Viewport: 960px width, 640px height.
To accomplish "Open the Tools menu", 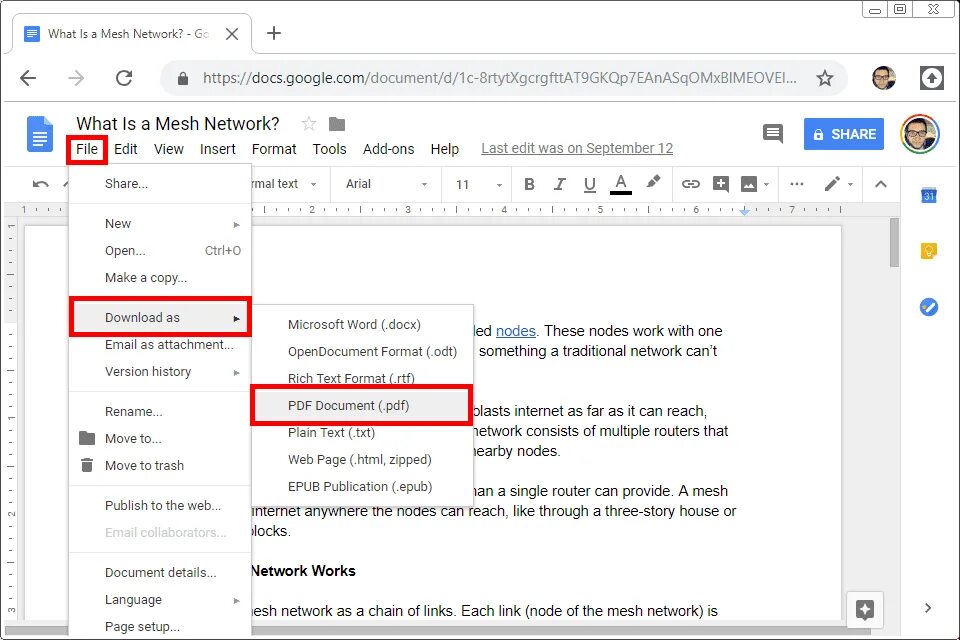I will pyautogui.click(x=329, y=149).
